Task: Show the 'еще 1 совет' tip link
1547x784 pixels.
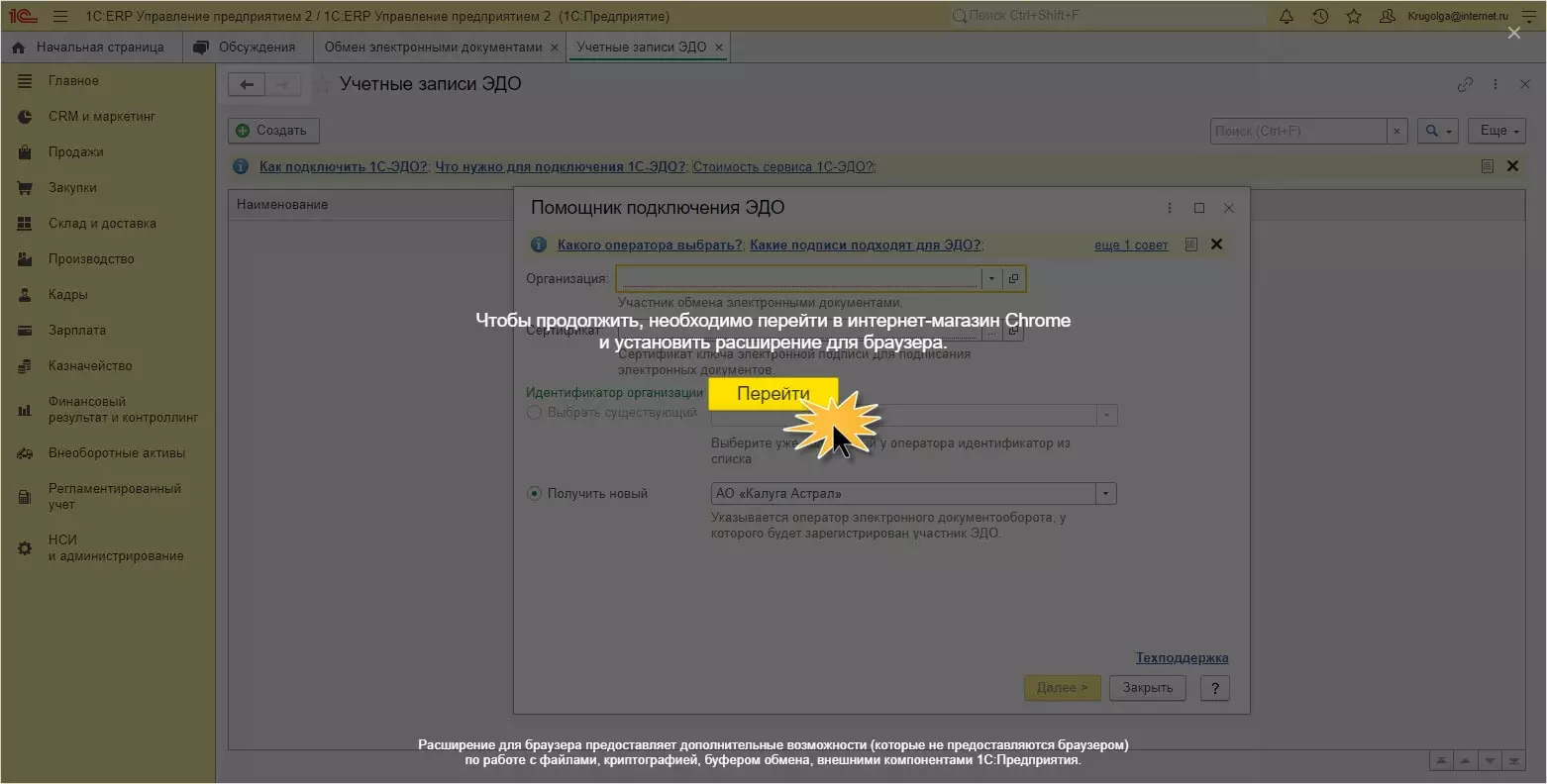Action: pyautogui.click(x=1131, y=245)
